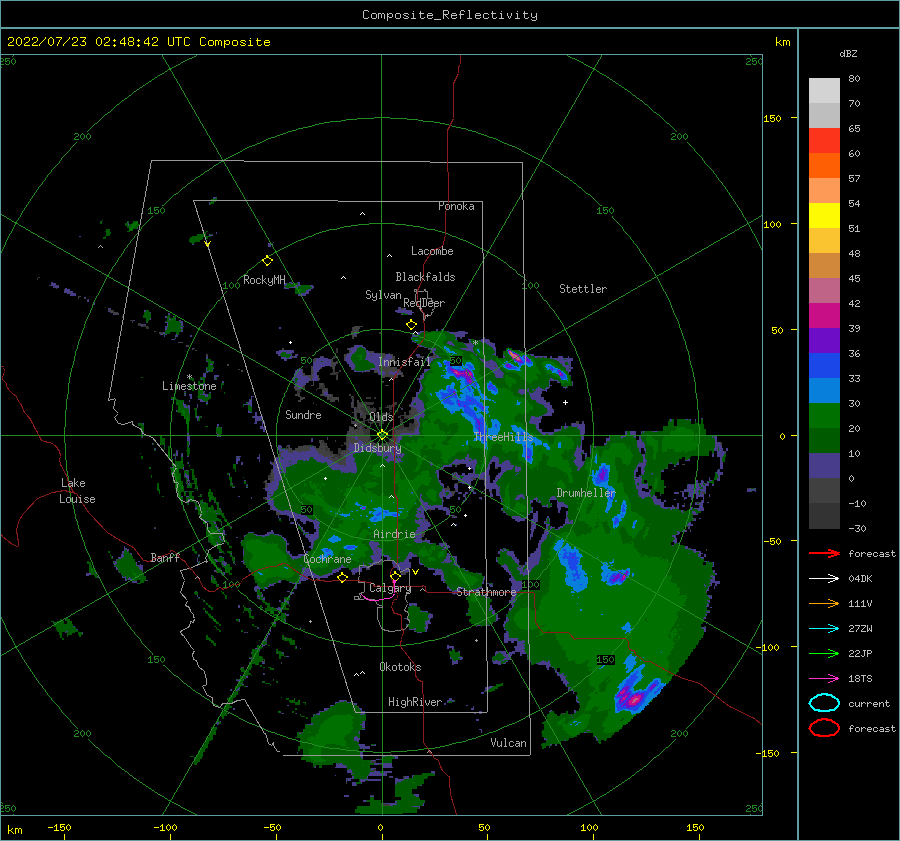Screen dimensions: 900x841
Task: Click the magenta storm core near Vulcan range ring
Action: (635, 699)
